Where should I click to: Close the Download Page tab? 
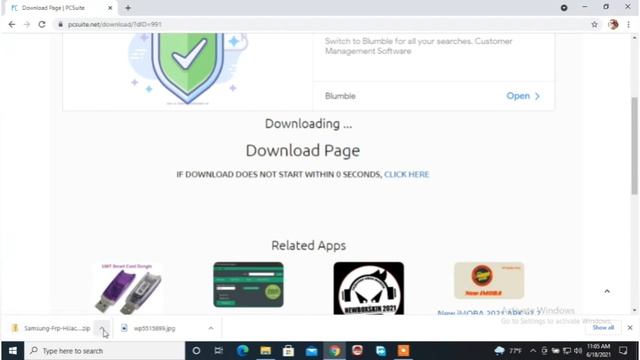(x=110, y=8)
